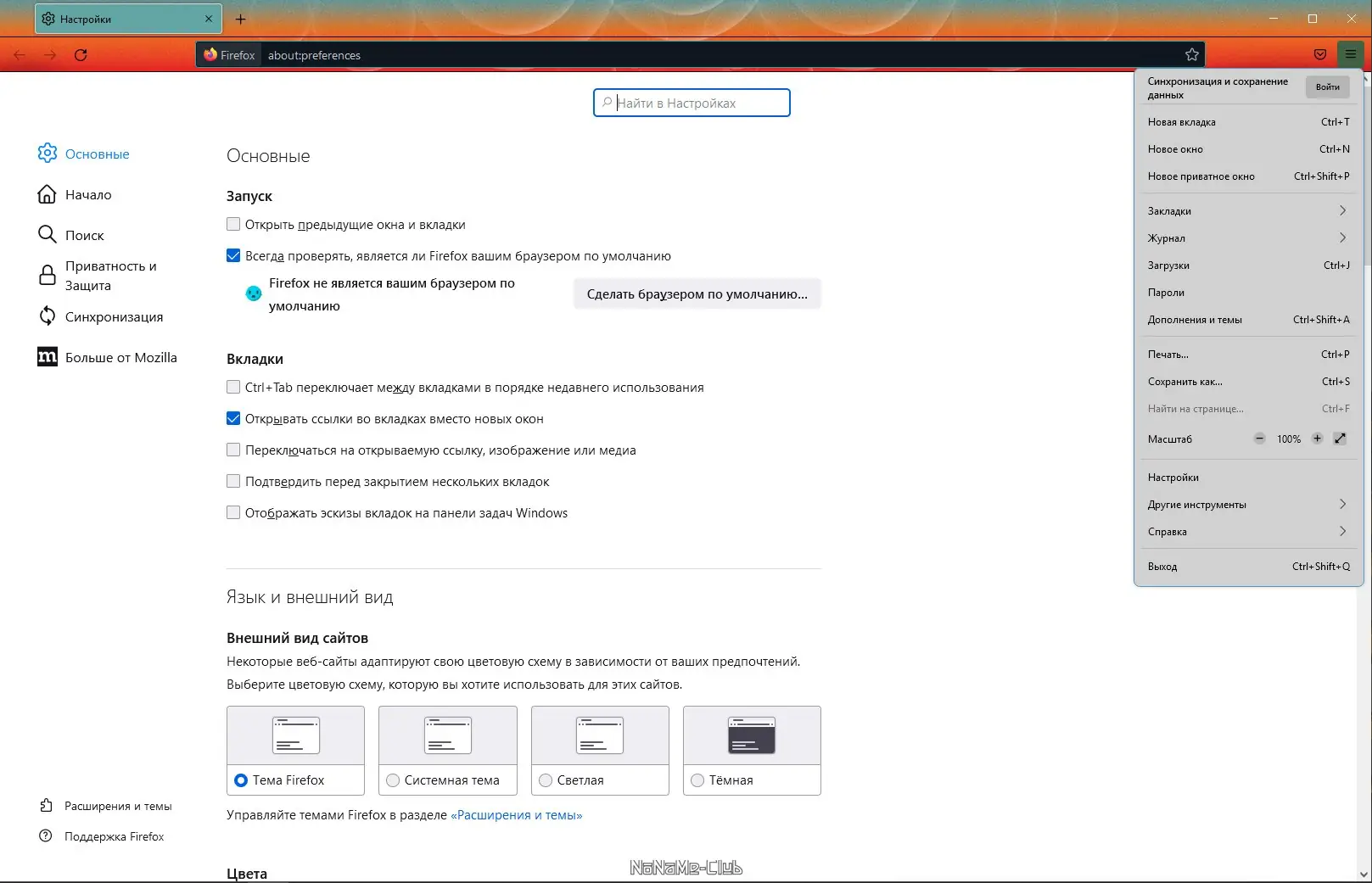Click the page vertical scrollbar down arrow
Screen dimensions: 1372x883
1364,875
